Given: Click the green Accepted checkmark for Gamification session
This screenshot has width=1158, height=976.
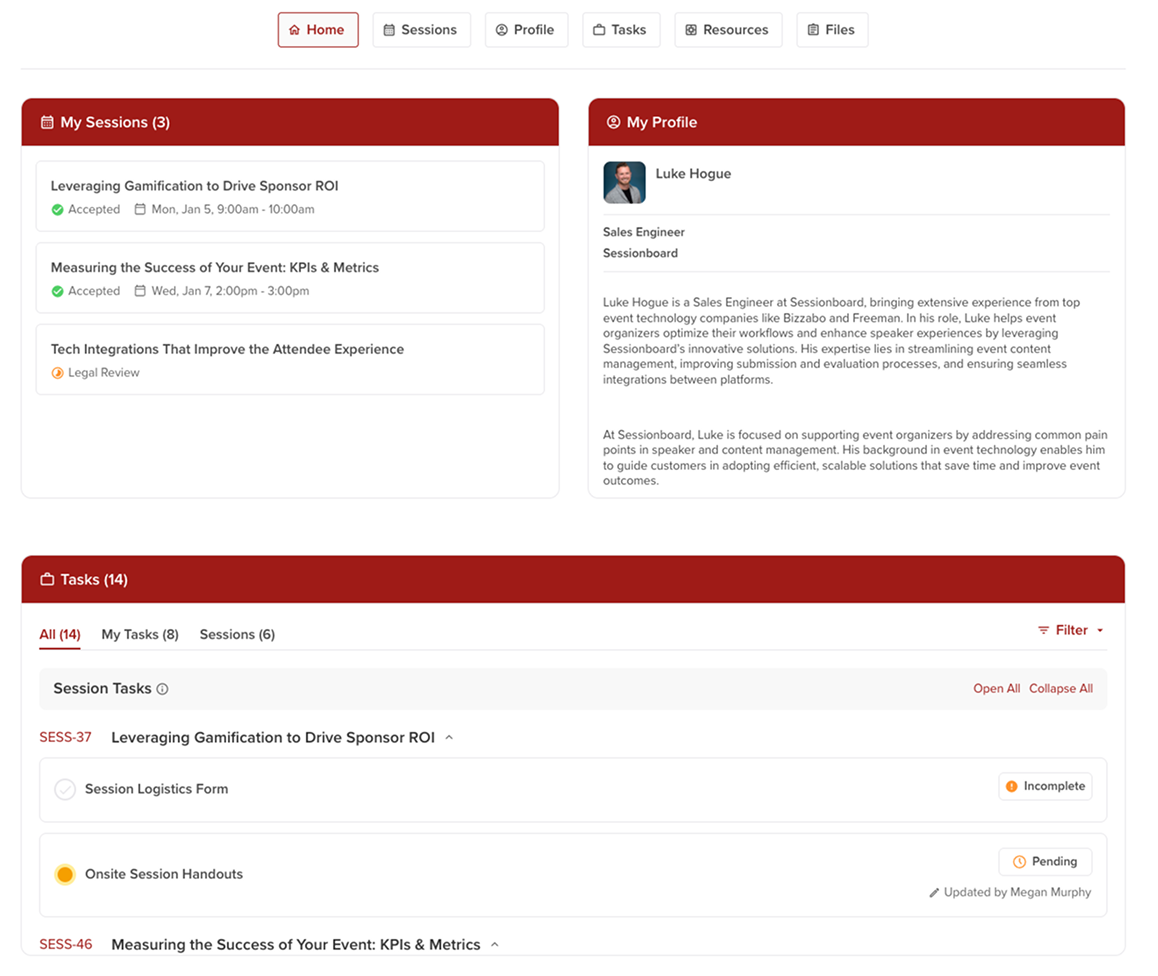Looking at the screenshot, I should (58, 208).
